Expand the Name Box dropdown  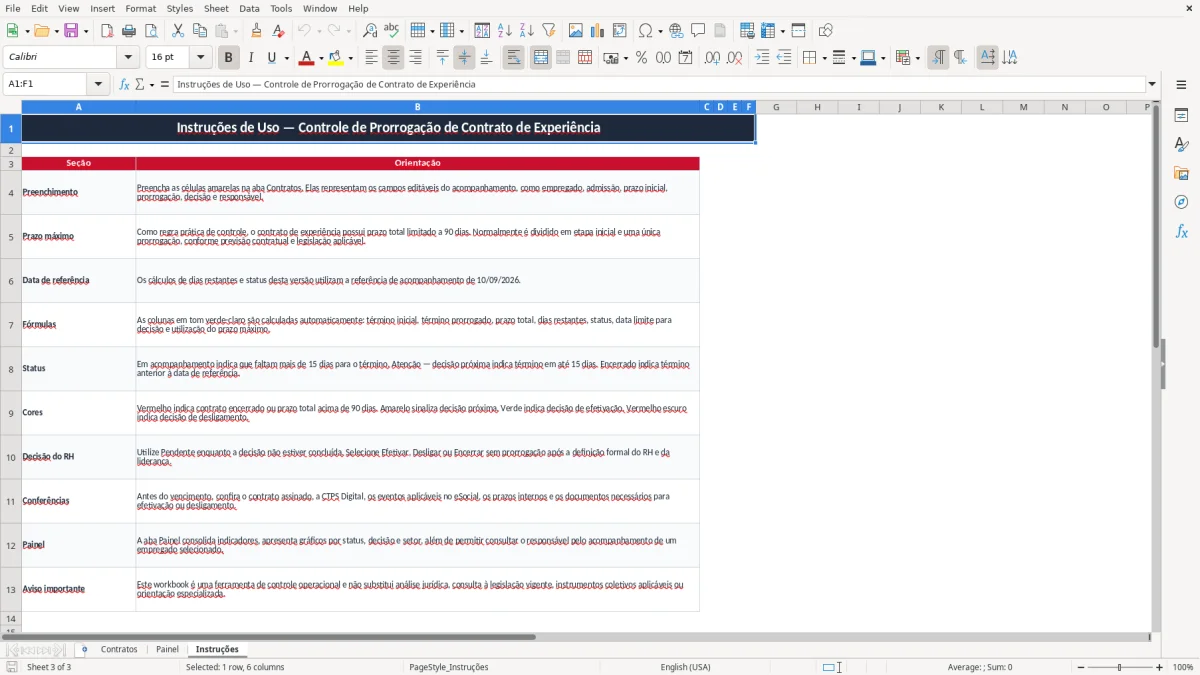pos(98,84)
